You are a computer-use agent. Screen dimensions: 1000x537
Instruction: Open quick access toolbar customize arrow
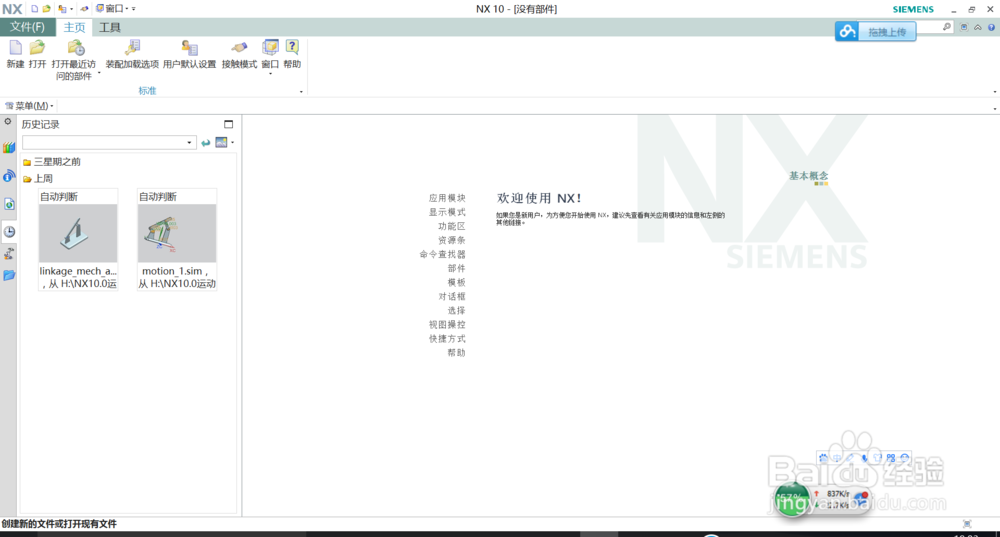click(x=134, y=9)
